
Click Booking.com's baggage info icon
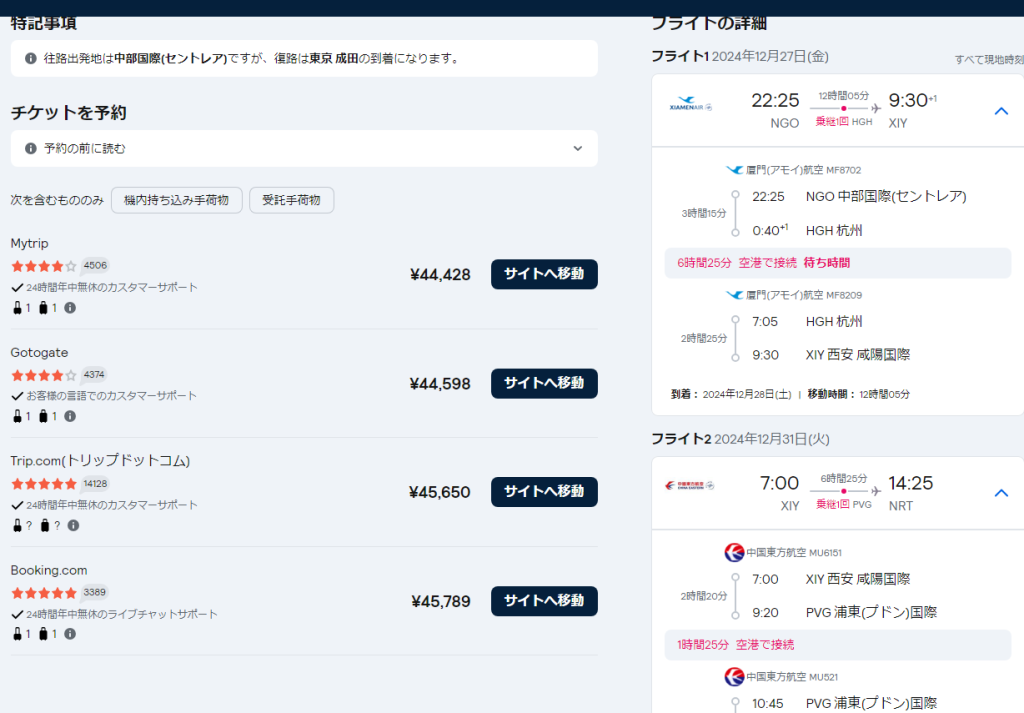70,634
